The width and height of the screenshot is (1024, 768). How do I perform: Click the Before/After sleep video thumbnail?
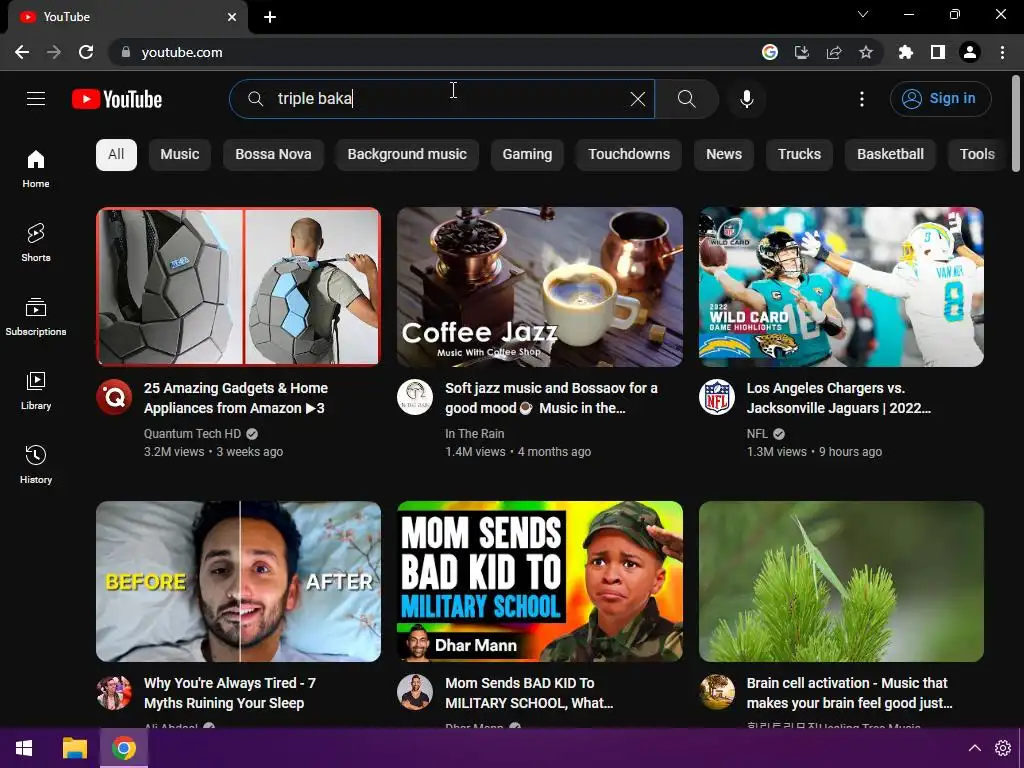[238, 581]
